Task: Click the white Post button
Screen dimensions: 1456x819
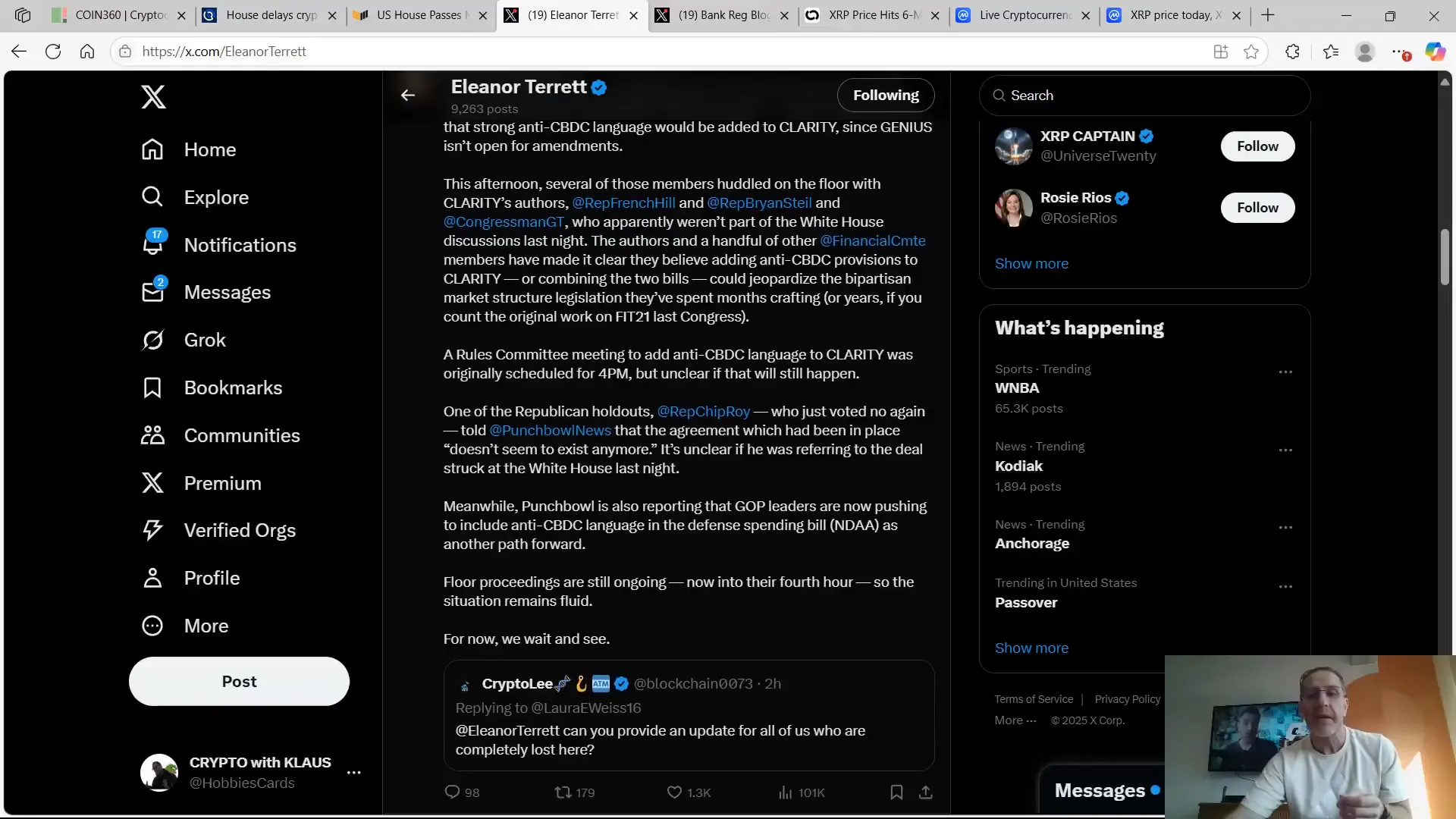Action: pyautogui.click(x=239, y=681)
